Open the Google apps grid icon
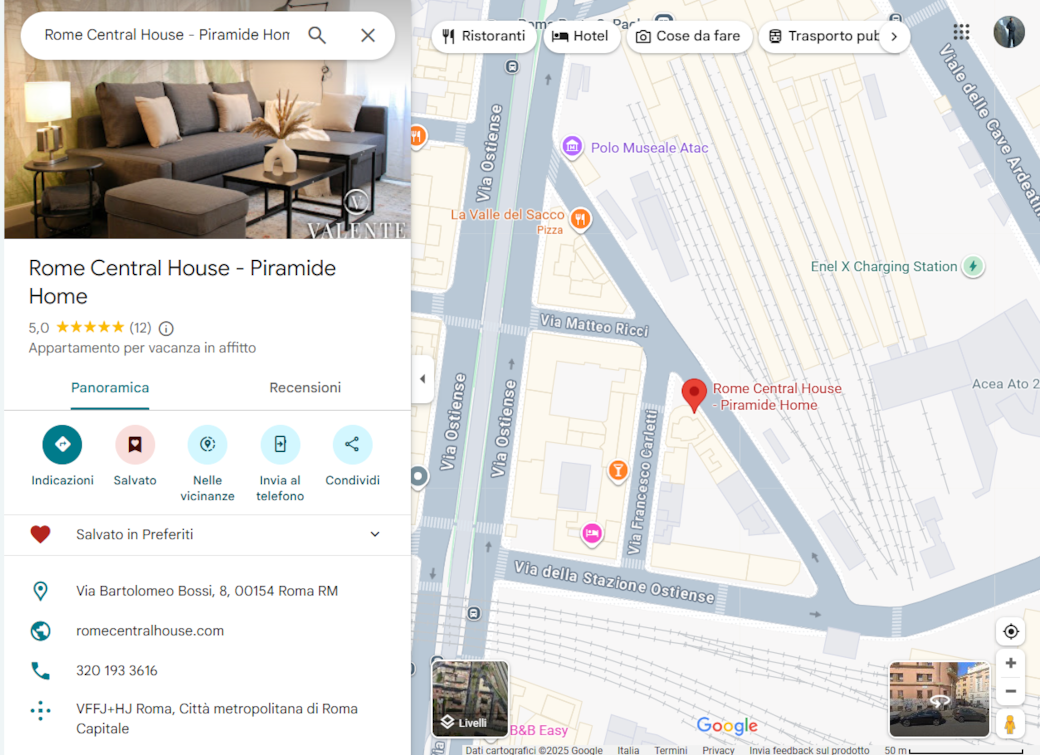 click(961, 32)
